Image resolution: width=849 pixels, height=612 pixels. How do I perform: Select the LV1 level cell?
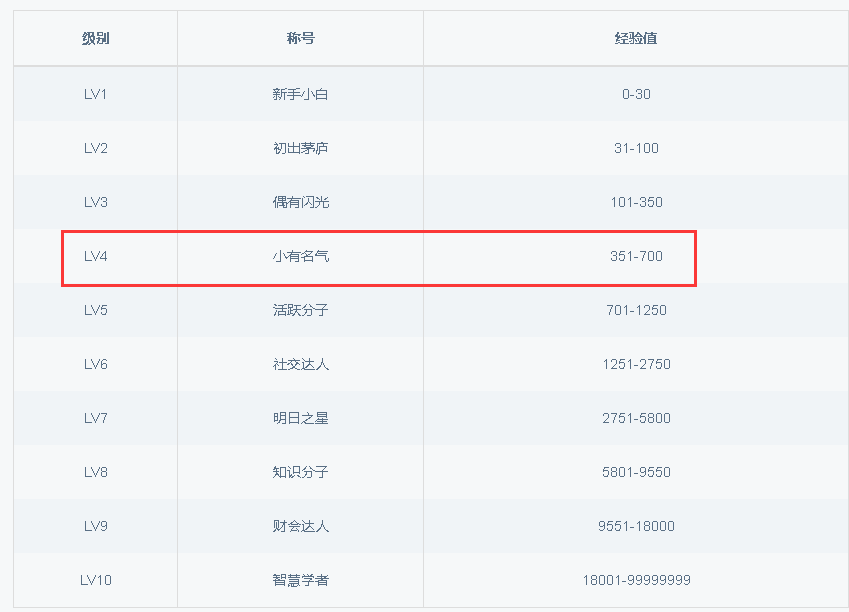(x=96, y=94)
